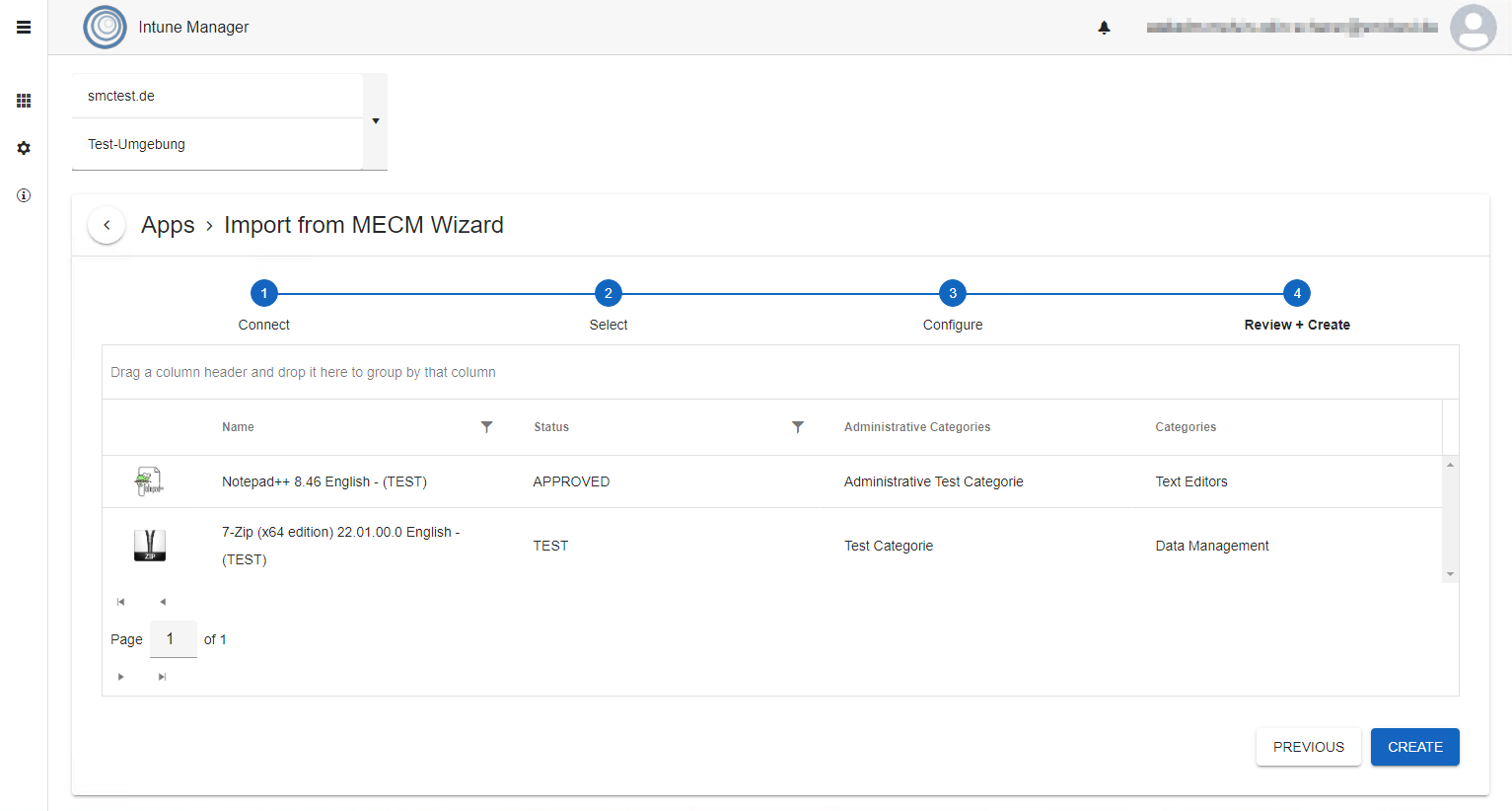The width and height of the screenshot is (1512, 811).
Task: Click Text Editors category cell
Action: pos(1191,481)
